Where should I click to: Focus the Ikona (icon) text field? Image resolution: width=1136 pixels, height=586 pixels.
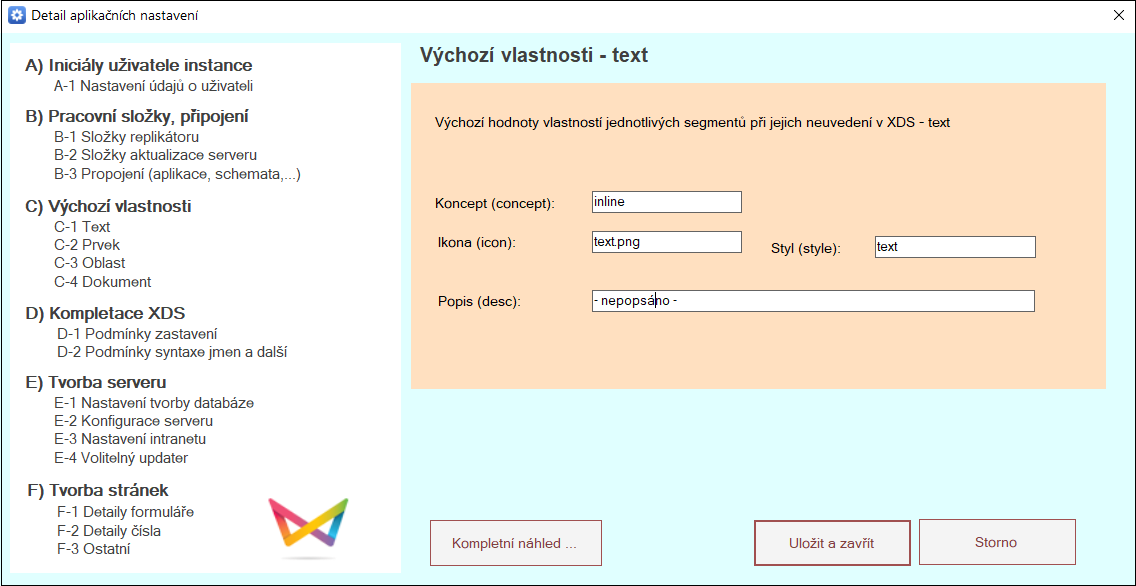(666, 242)
